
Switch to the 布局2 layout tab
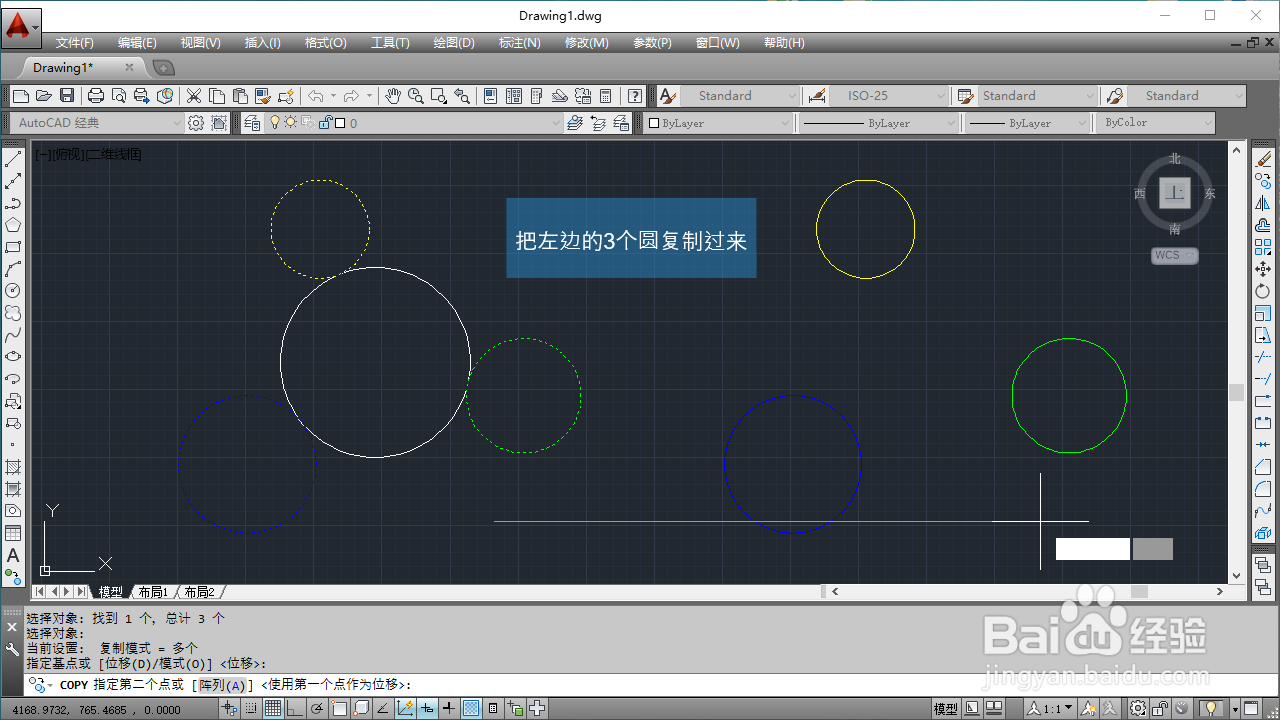coord(198,592)
